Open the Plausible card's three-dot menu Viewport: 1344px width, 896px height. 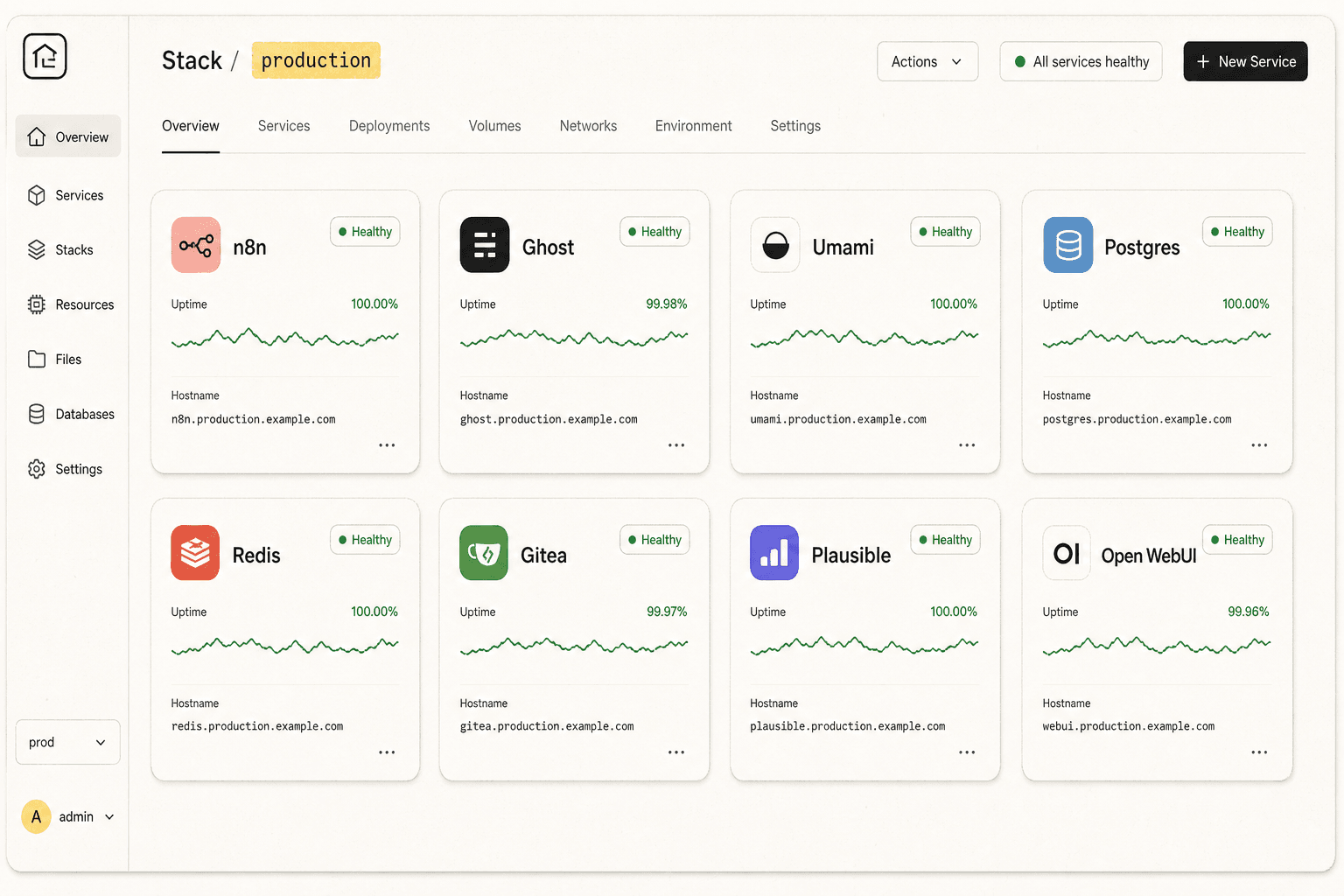[x=967, y=752]
